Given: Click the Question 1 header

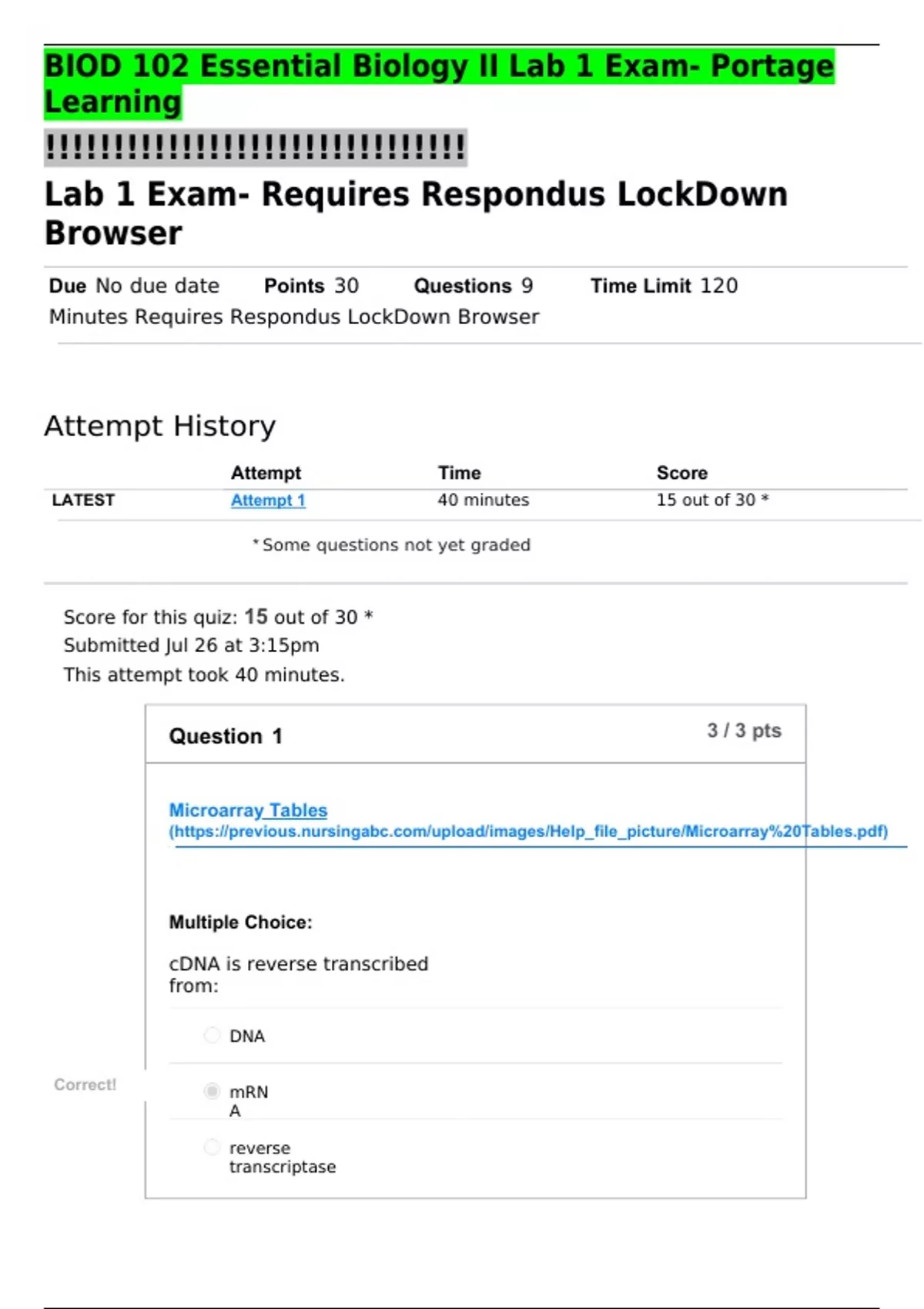Looking at the screenshot, I should 226,736.
